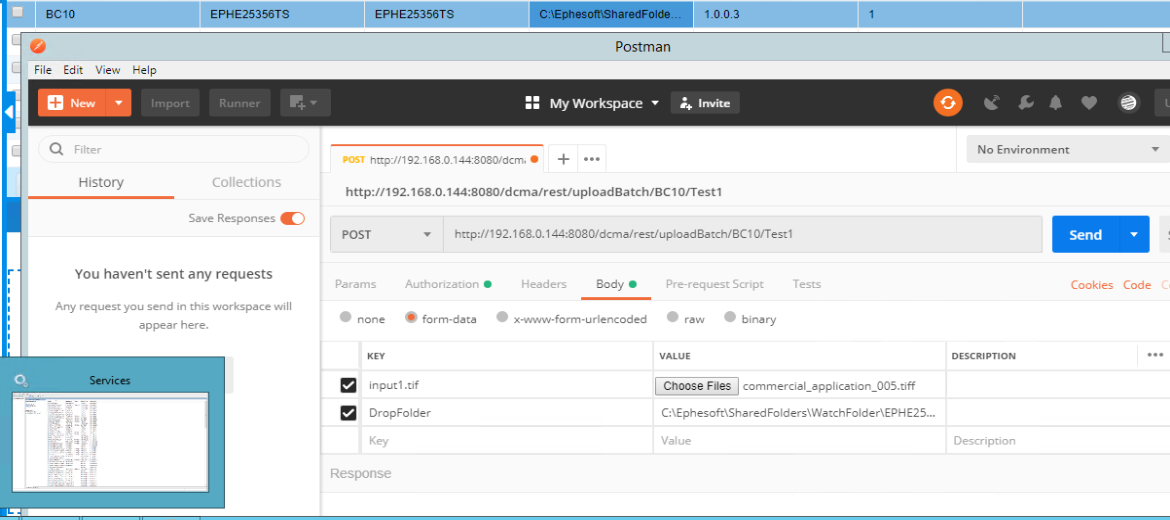Open the Pre-request Script tab
The height and width of the screenshot is (520, 1170).
click(714, 284)
